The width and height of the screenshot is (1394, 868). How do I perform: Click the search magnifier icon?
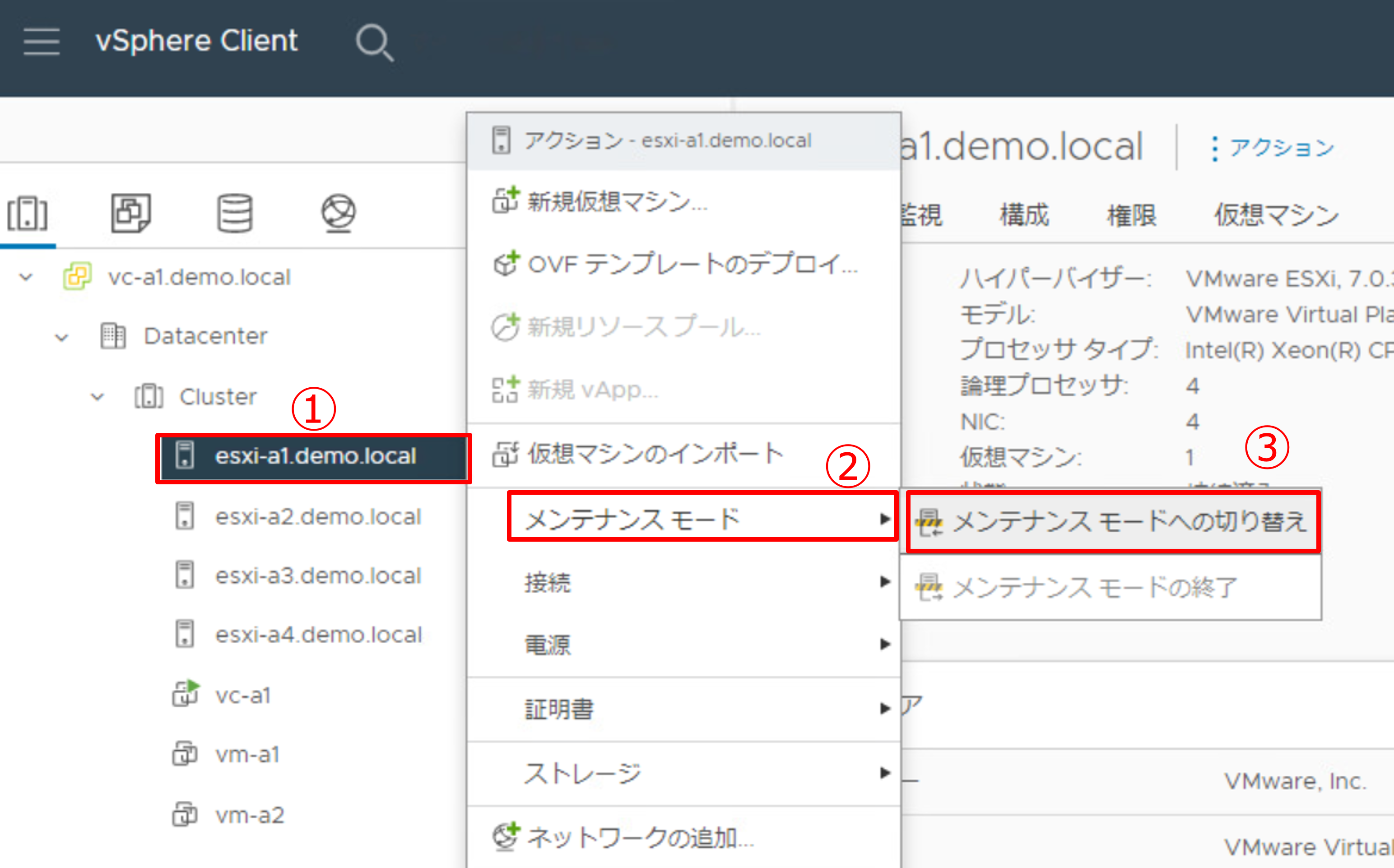pyautogui.click(x=375, y=42)
